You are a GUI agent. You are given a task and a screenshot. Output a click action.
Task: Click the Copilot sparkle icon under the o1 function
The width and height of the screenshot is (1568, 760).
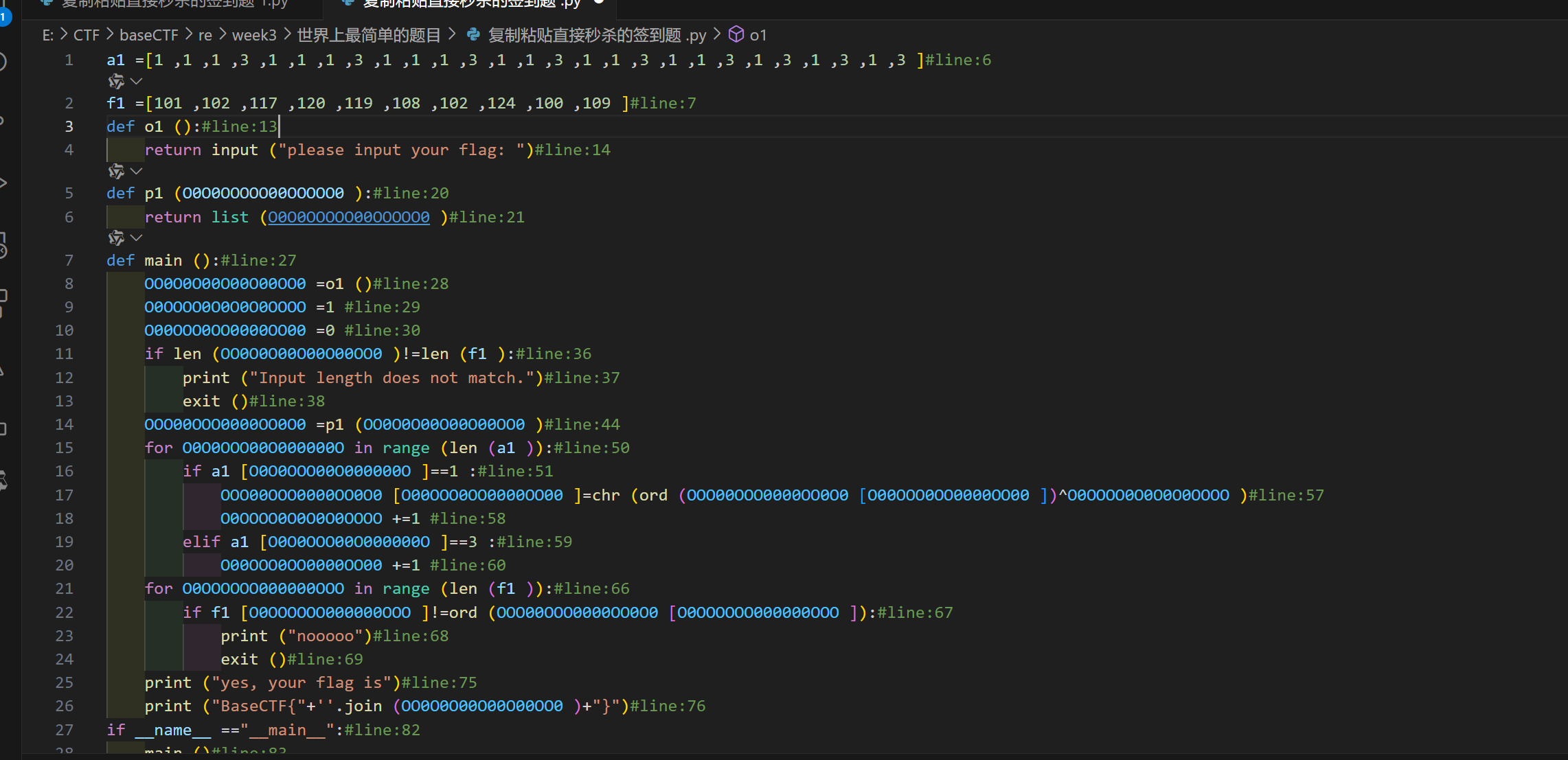point(115,171)
